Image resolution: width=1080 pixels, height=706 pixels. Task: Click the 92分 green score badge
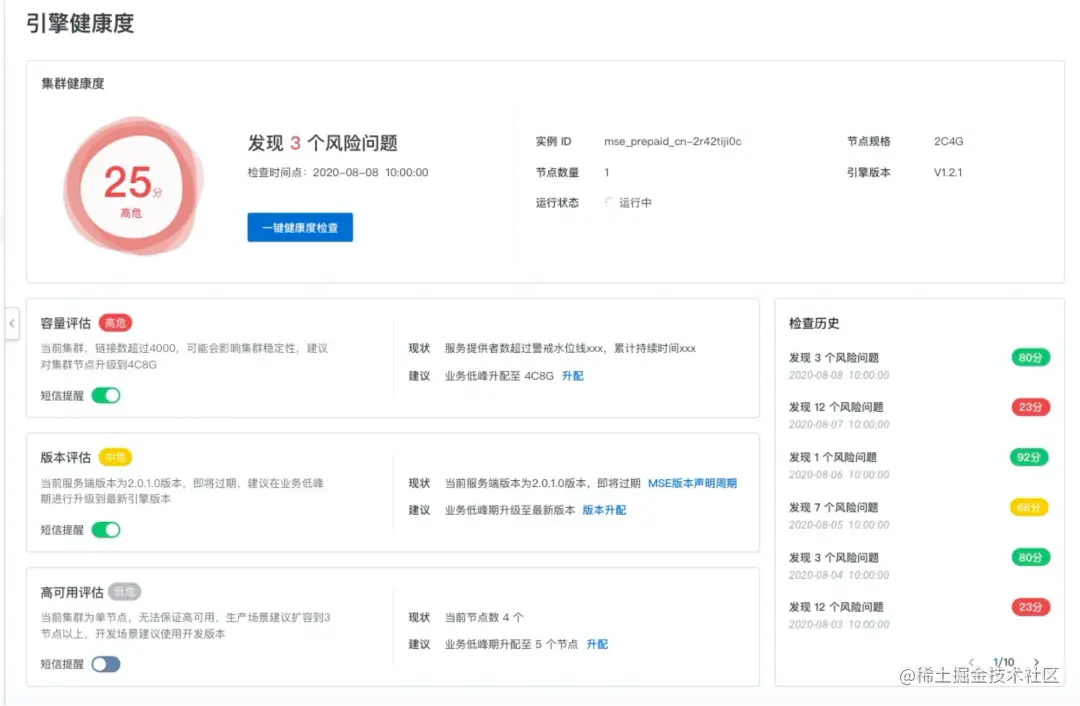1029,457
